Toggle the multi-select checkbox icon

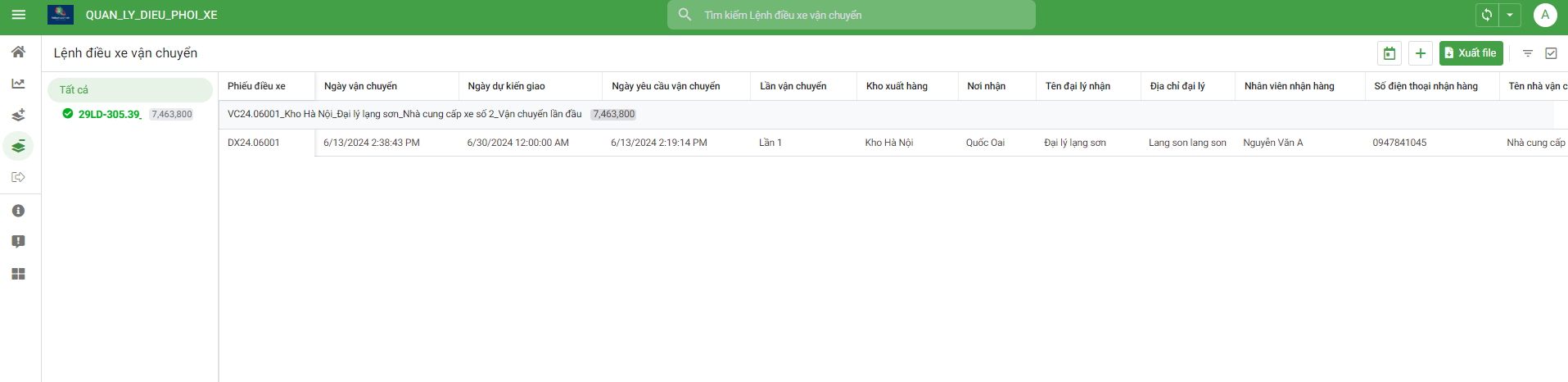tap(1551, 53)
